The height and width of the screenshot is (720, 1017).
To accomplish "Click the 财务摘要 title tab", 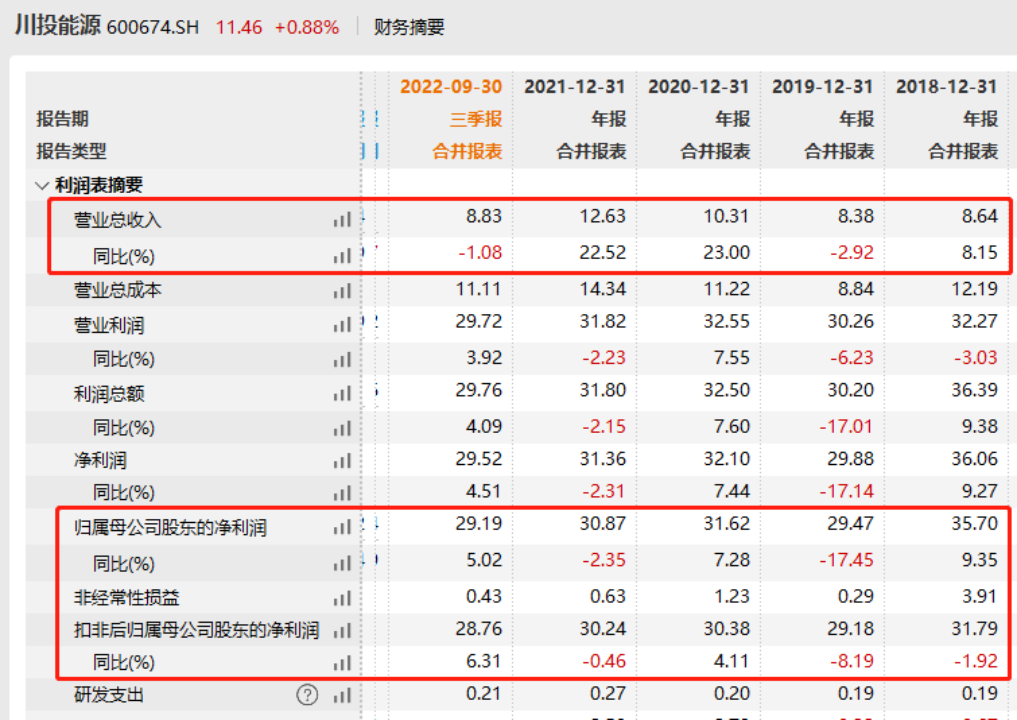I will (x=409, y=27).
